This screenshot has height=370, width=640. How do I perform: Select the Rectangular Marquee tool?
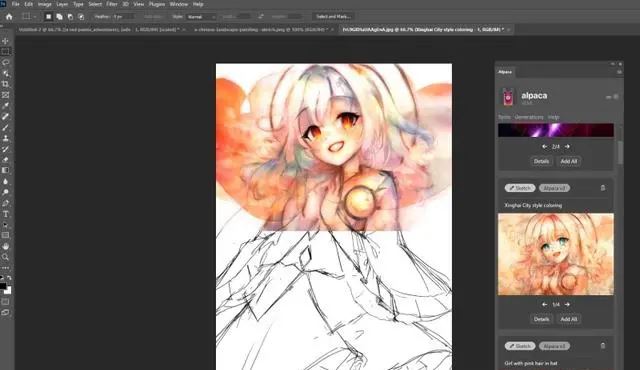[x=5, y=51]
